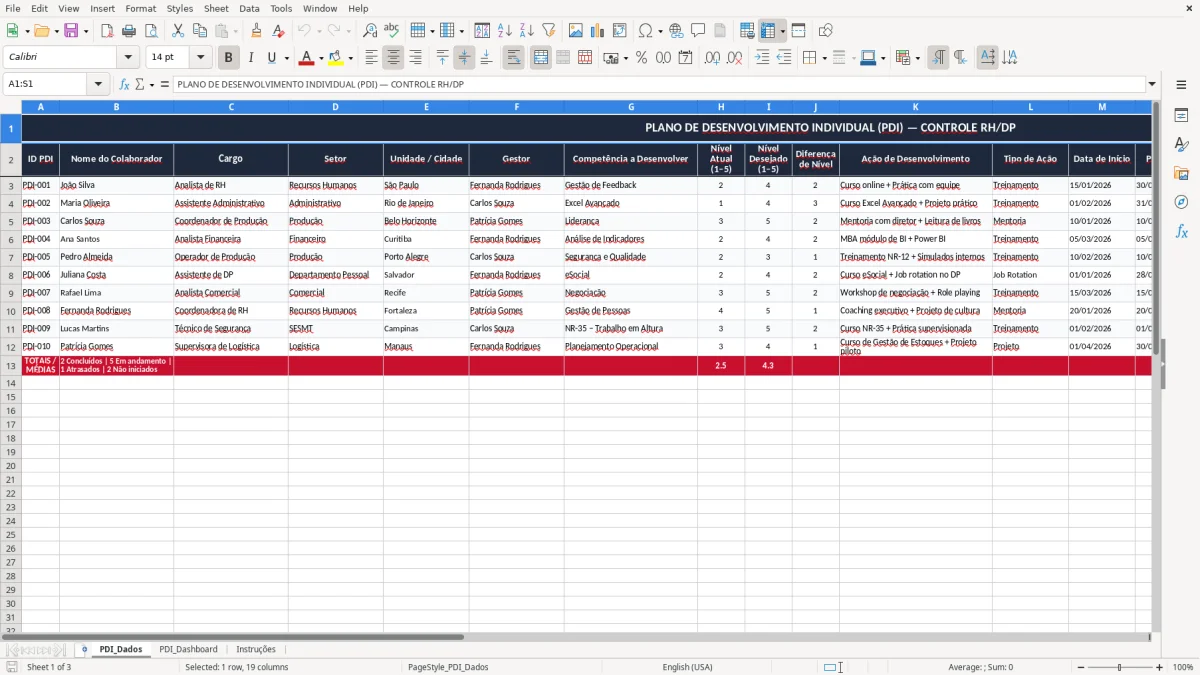
Task: Click the Select Function sigma button
Action: point(139,85)
